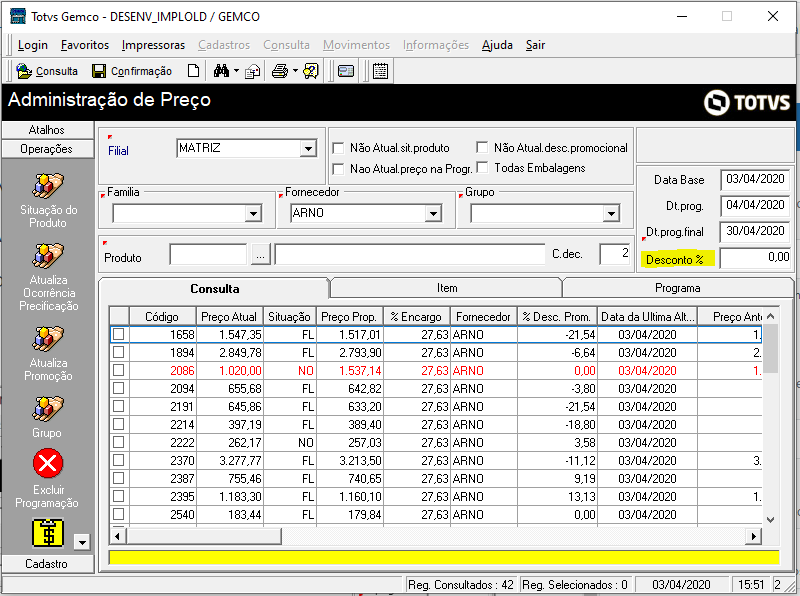Click the vertical scrollbar down arrow in grid

(x=770, y=520)
